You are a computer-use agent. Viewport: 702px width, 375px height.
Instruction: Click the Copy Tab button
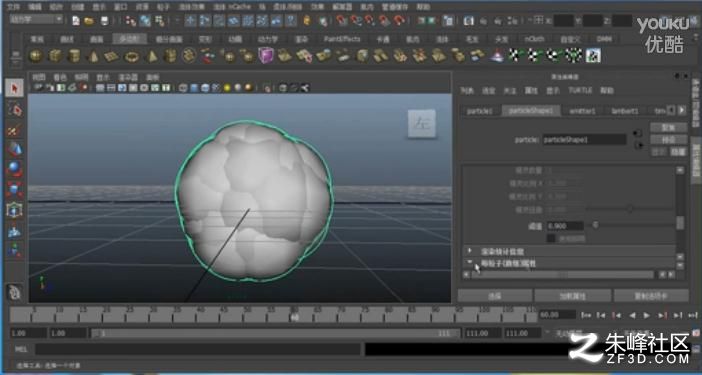coord(651,296)
